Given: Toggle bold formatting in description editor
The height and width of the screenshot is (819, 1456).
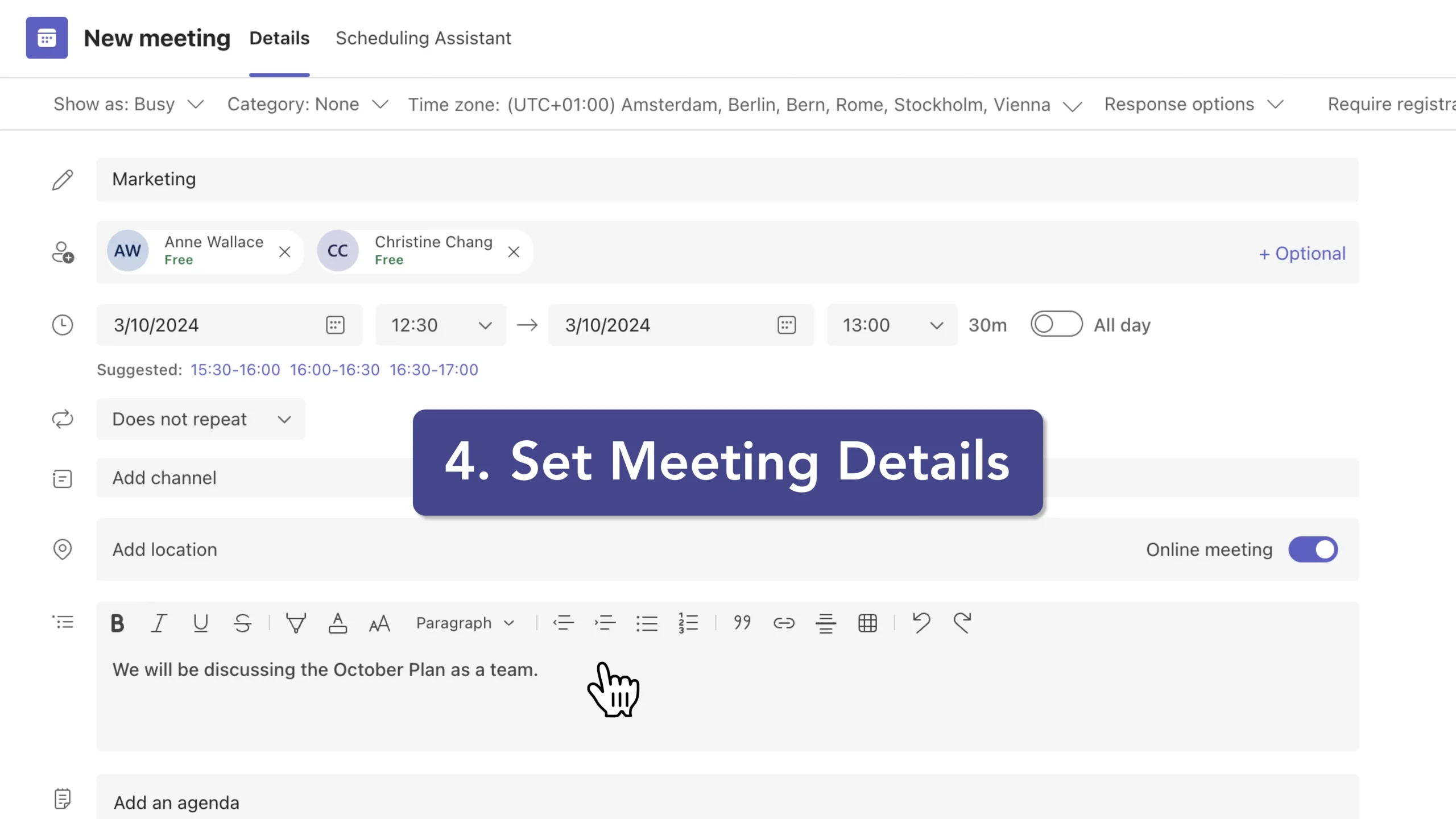Looking at the screenshot, I should tap(117, 623).
